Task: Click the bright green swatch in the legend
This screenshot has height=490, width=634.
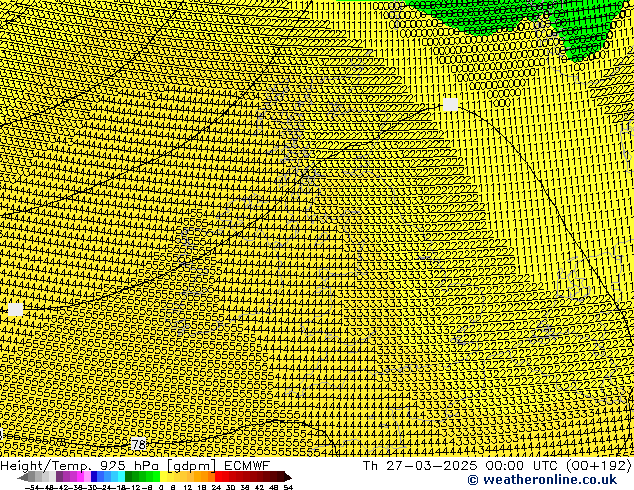Action: (156, 476)
